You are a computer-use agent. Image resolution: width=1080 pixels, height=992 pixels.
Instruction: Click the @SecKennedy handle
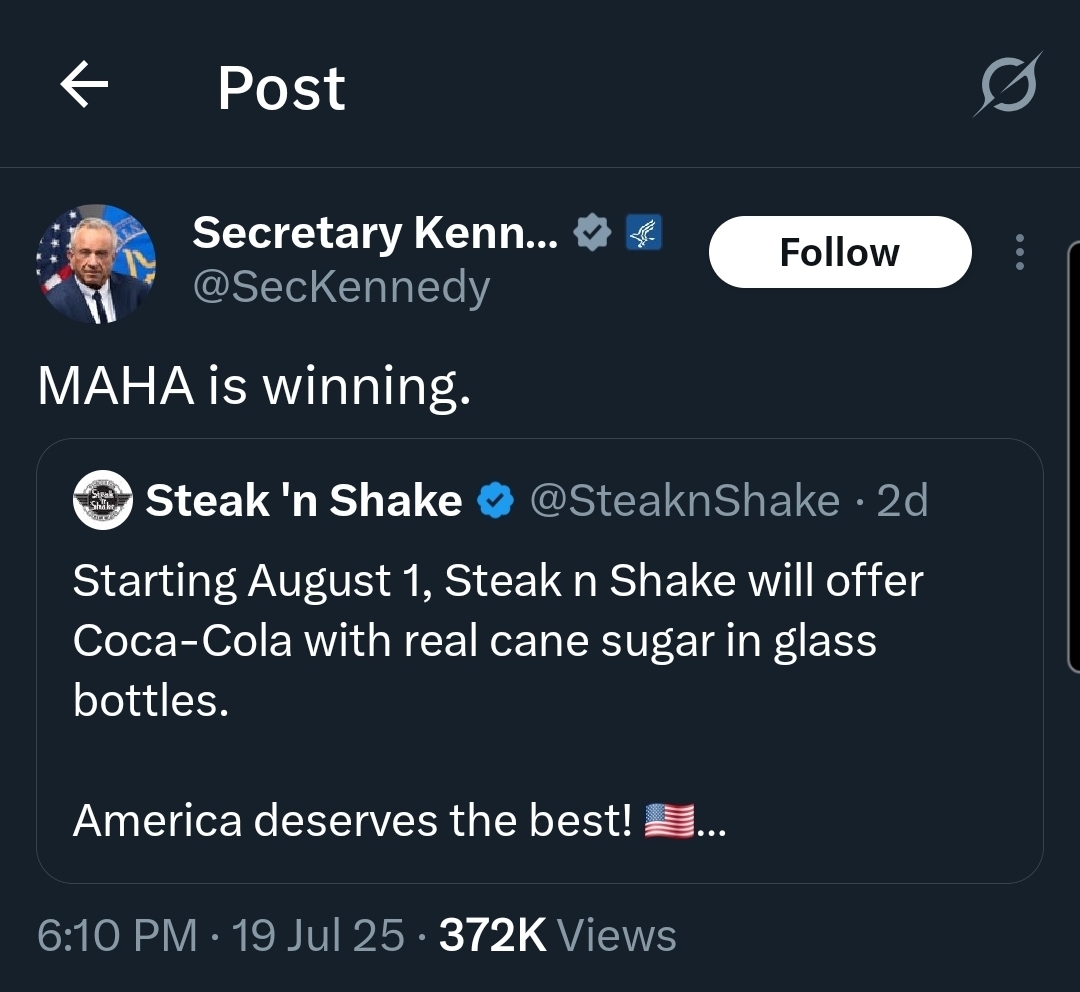[x=341, y=288]
